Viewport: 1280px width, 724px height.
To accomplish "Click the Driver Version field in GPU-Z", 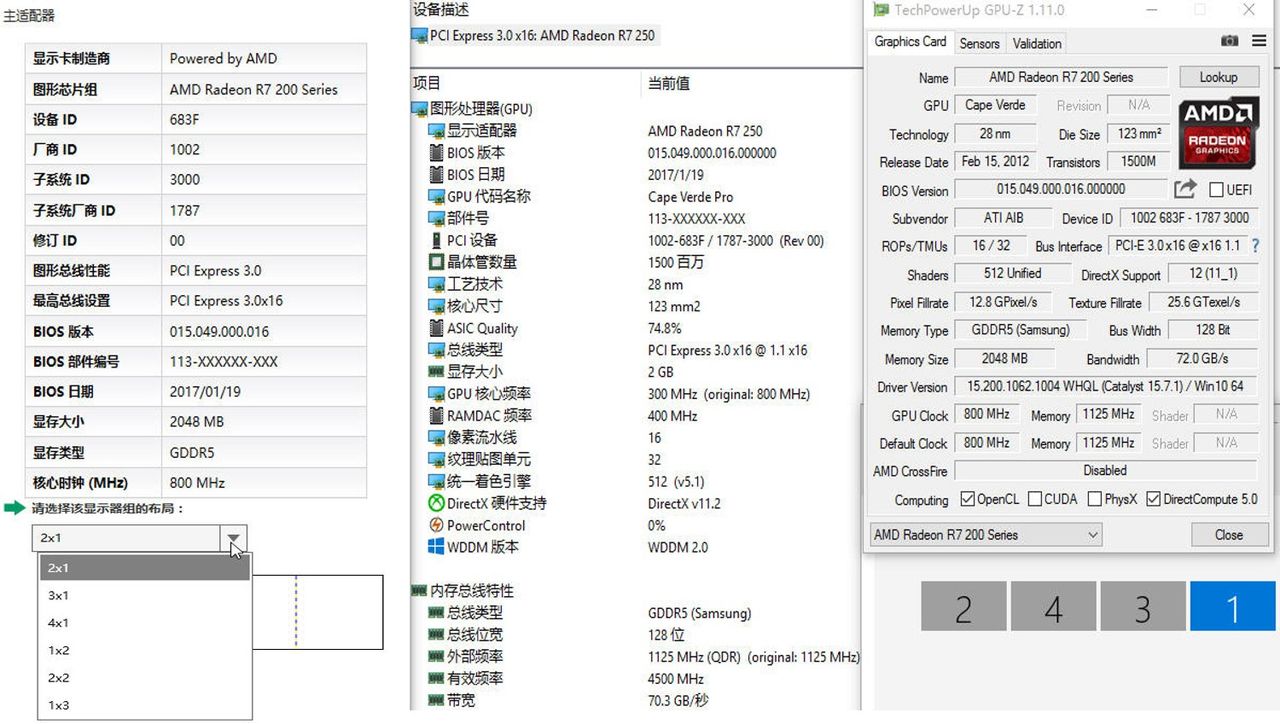I will [1105, 386].
